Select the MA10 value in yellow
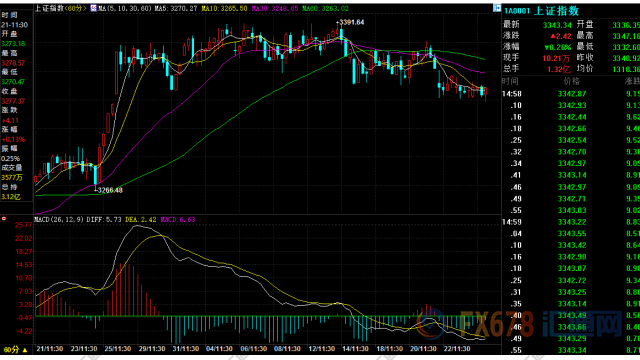This screenshot has width=640, height=360. (224, 8)
